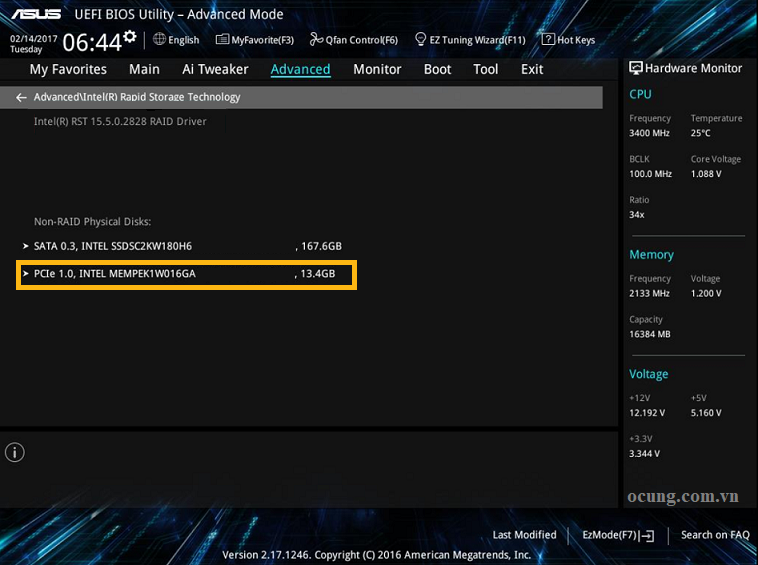Go to the Boot tab
758x565 pixels.
[x=437, y=69]
